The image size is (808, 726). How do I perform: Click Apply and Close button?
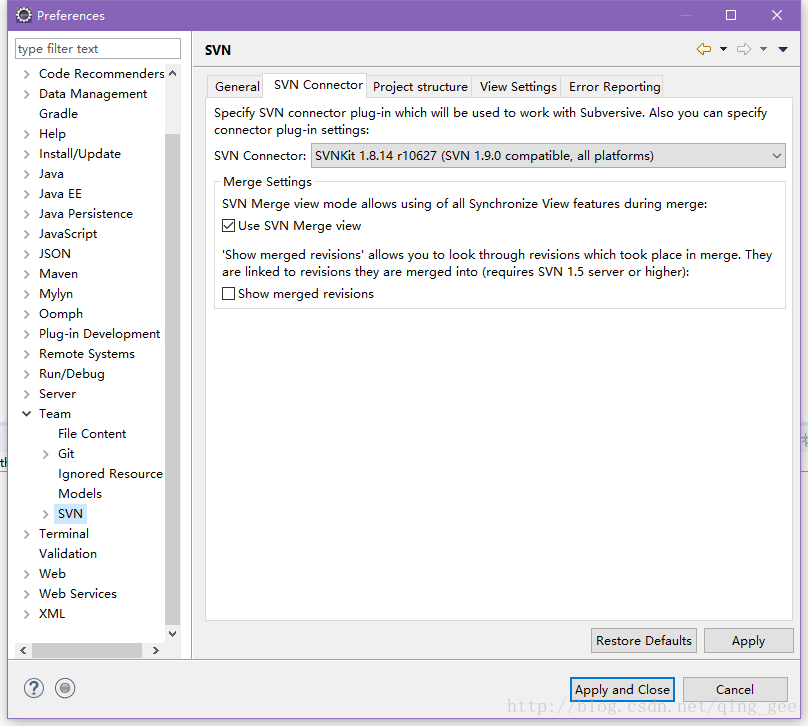pos(622,689)
